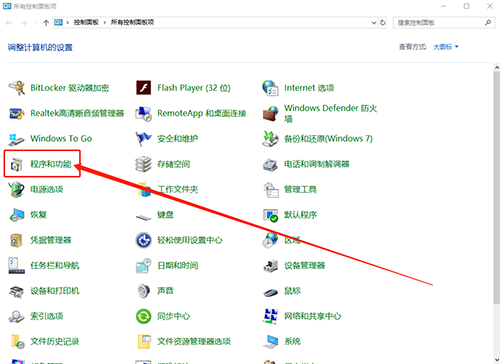This screenshot has height=364, width=500.
Task: Open the 文件历史记录 folder icon
Action: point(17,342)
